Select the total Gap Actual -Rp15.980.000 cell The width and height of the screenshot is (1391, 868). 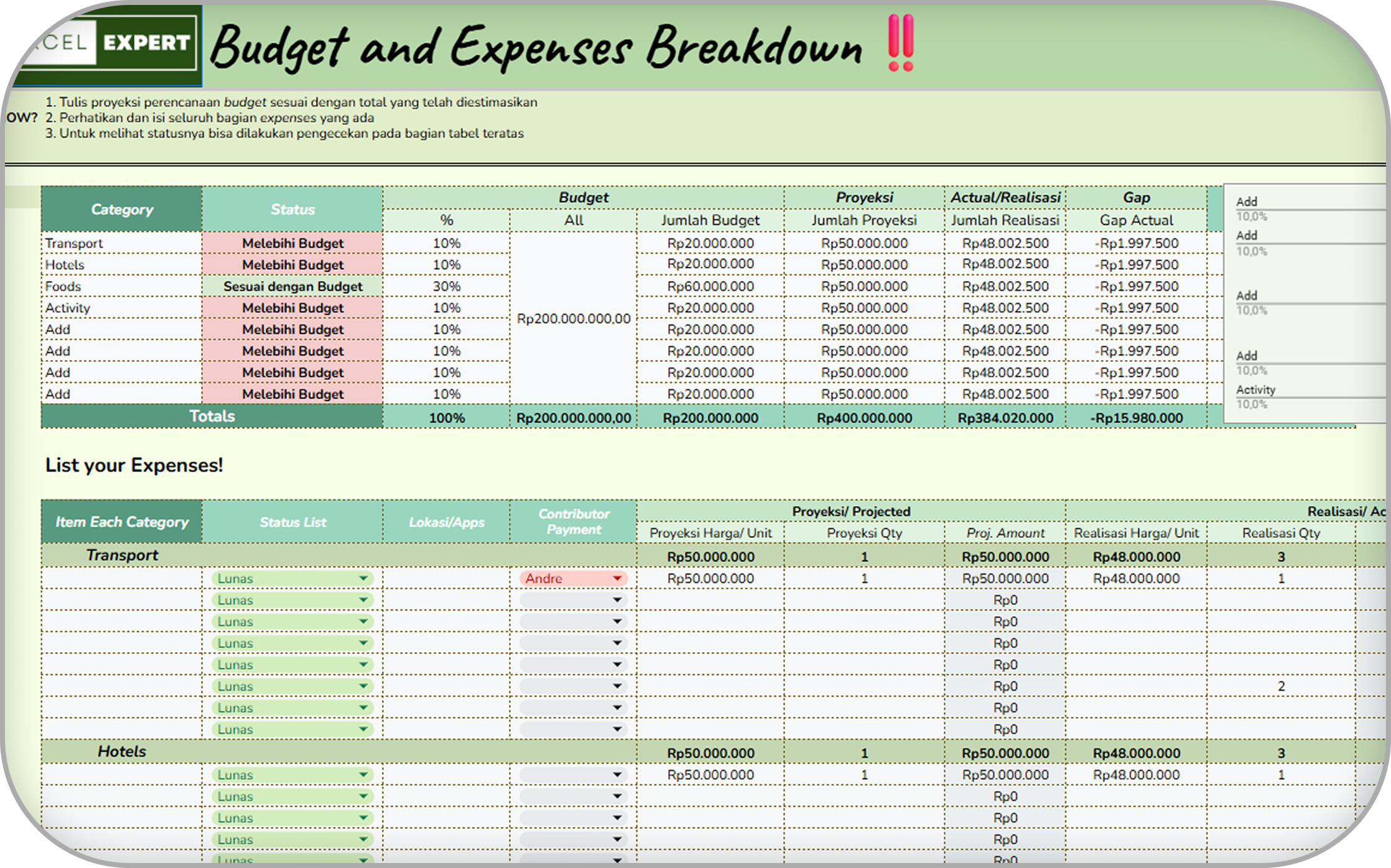1136,418
